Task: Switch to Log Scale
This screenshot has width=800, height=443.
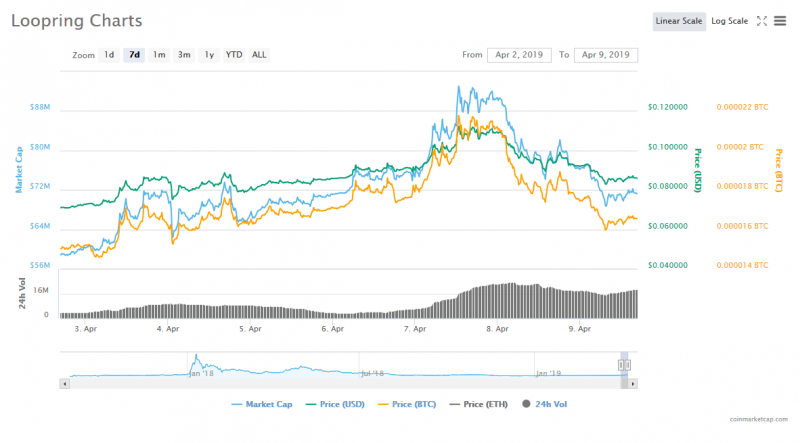Action: (729, 21)
